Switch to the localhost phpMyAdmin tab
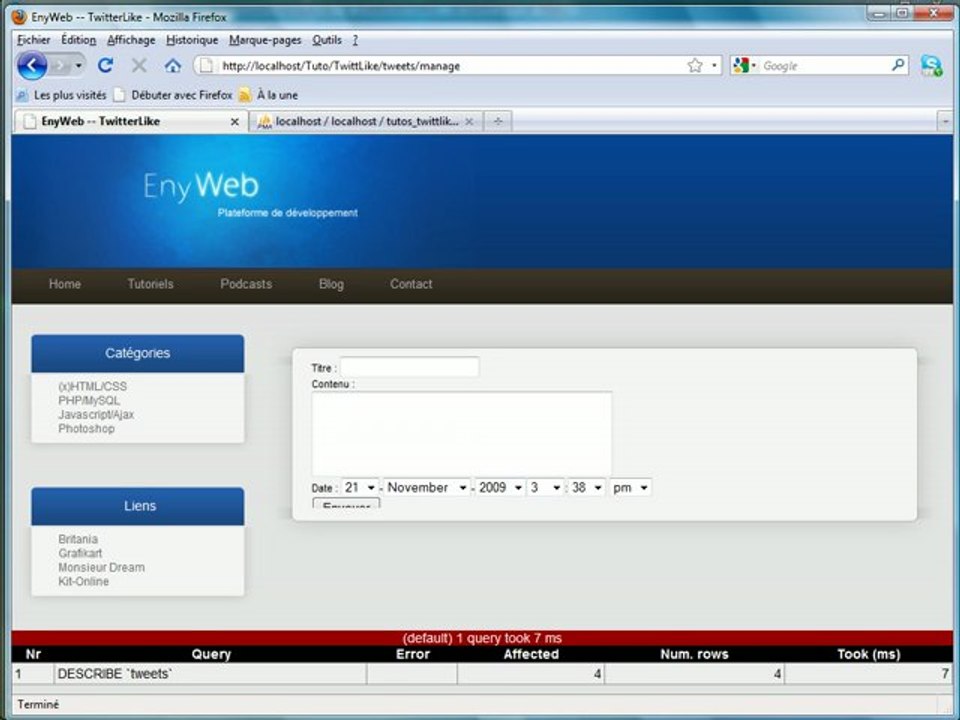 (366, 121)
